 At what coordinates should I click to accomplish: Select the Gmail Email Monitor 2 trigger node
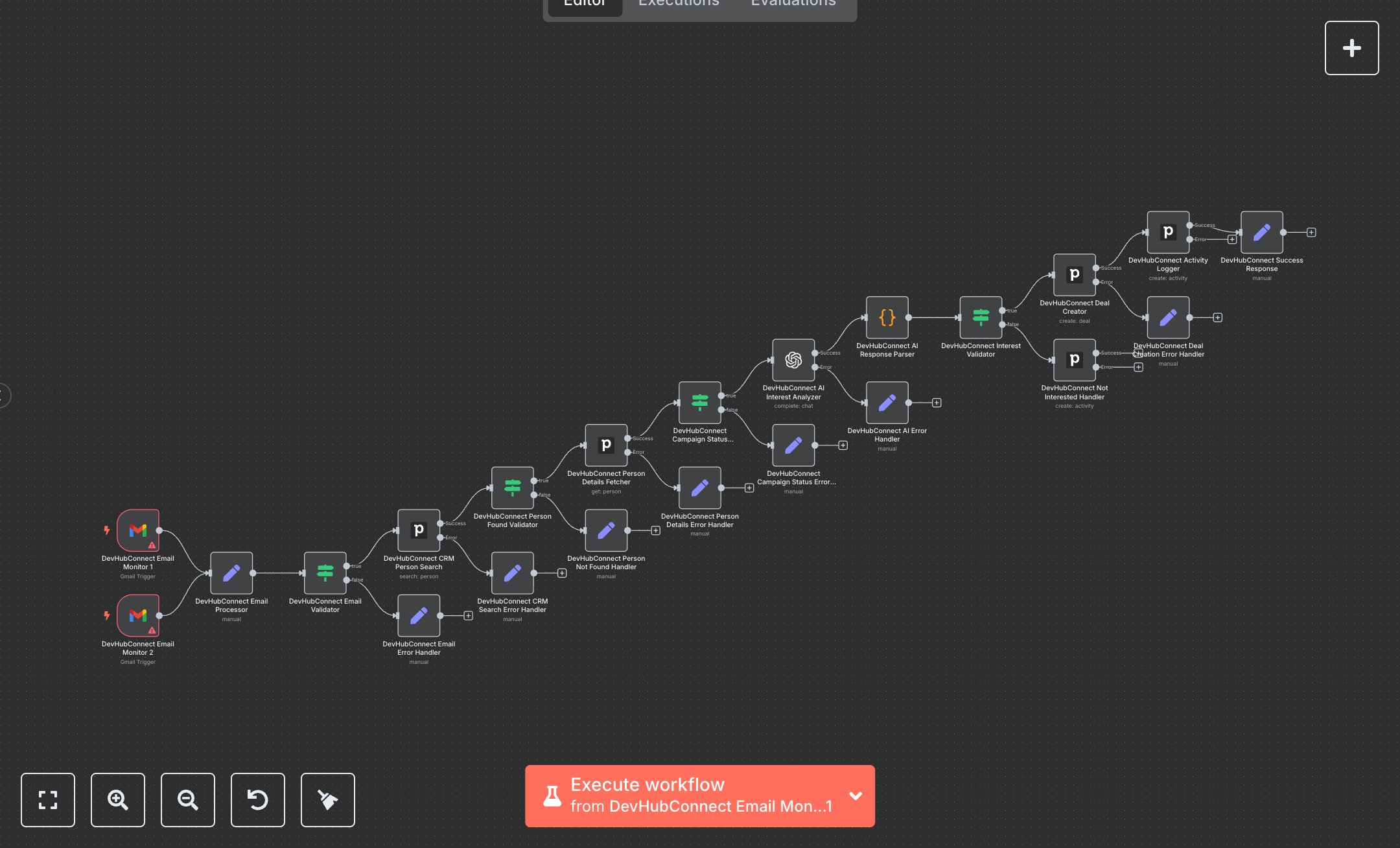(137, 616)
